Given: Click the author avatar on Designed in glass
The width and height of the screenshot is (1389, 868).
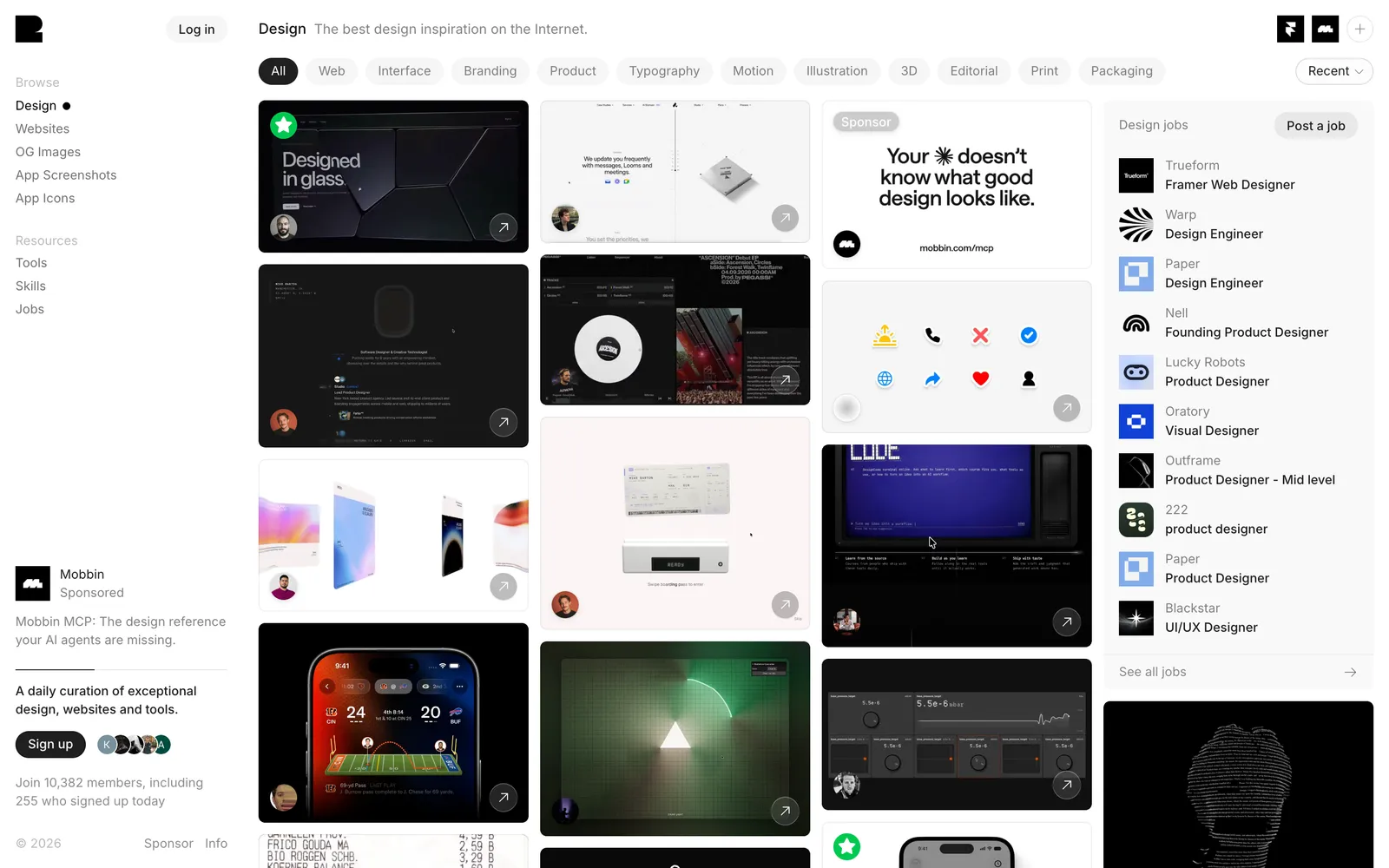Looking at the screenshot, I should (283, 227).
